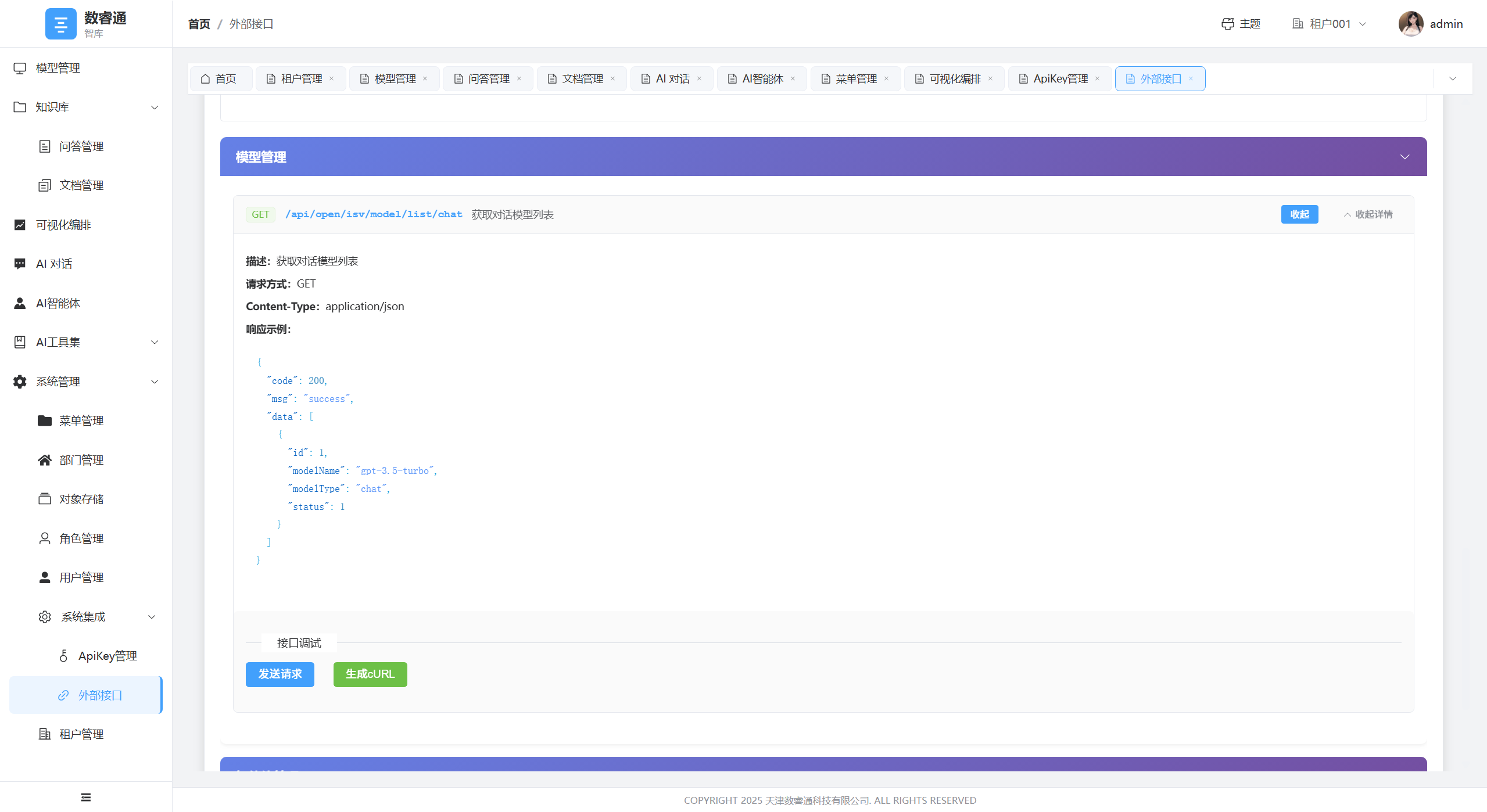Open AI 对话 chat sidebar item
1487x812 pixels.
[54, 264]
